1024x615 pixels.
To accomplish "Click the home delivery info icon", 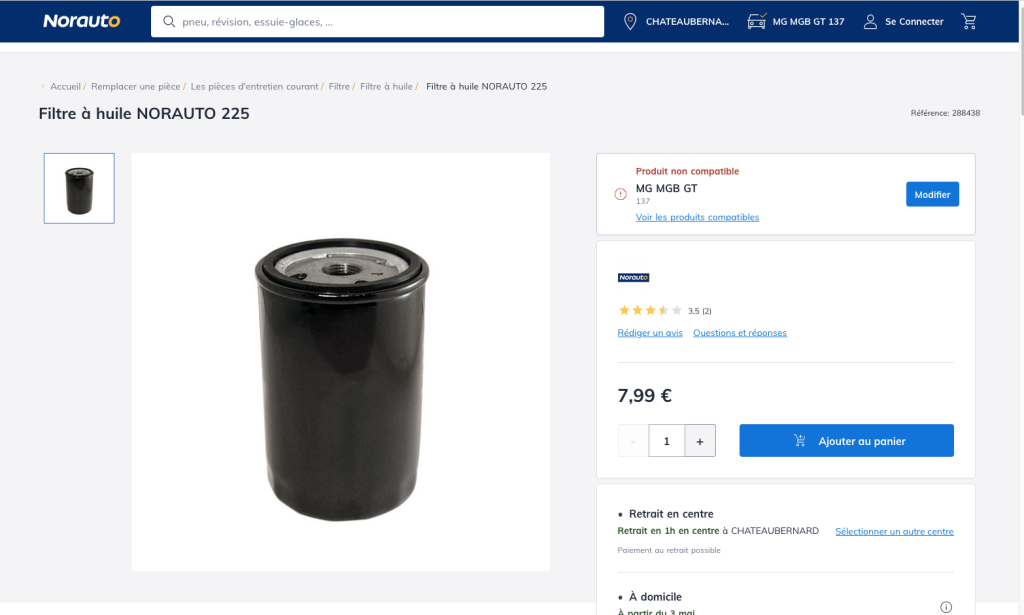I will coord(946,607).
